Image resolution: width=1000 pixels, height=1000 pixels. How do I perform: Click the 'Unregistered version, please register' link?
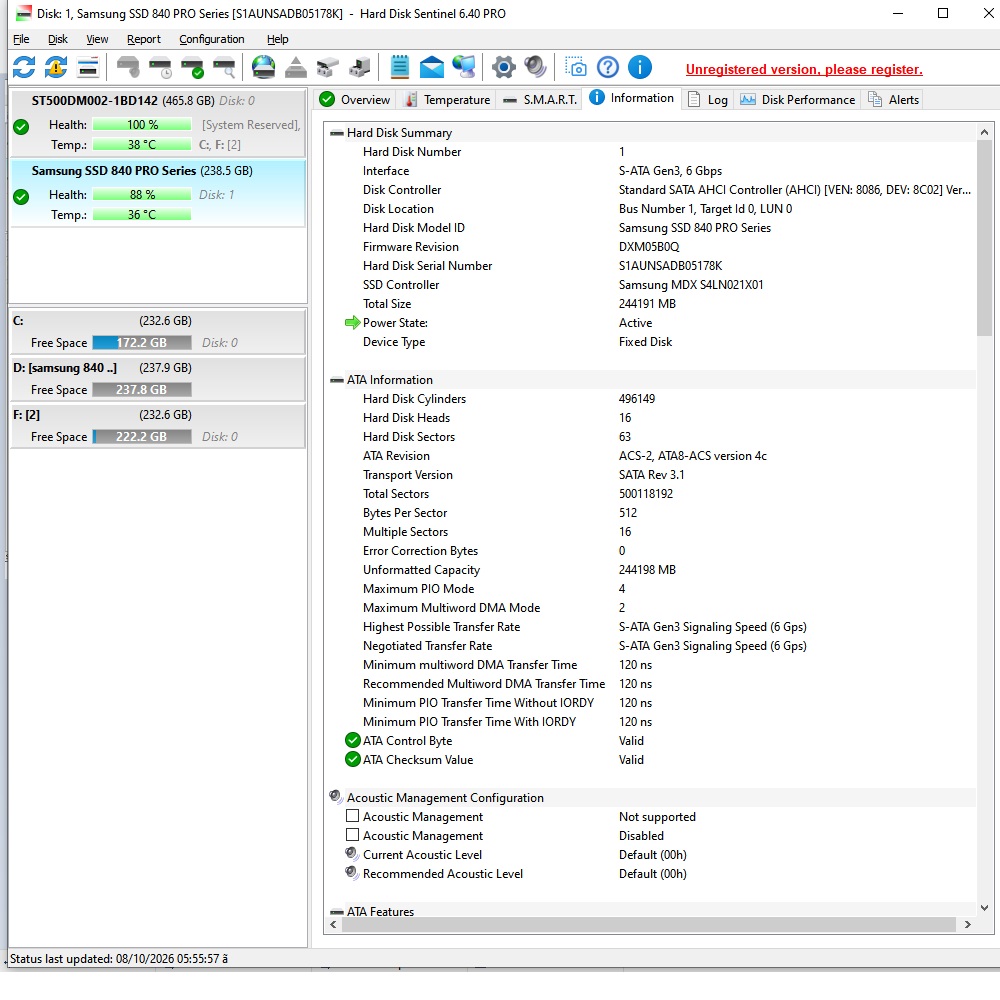click(804, 69)
